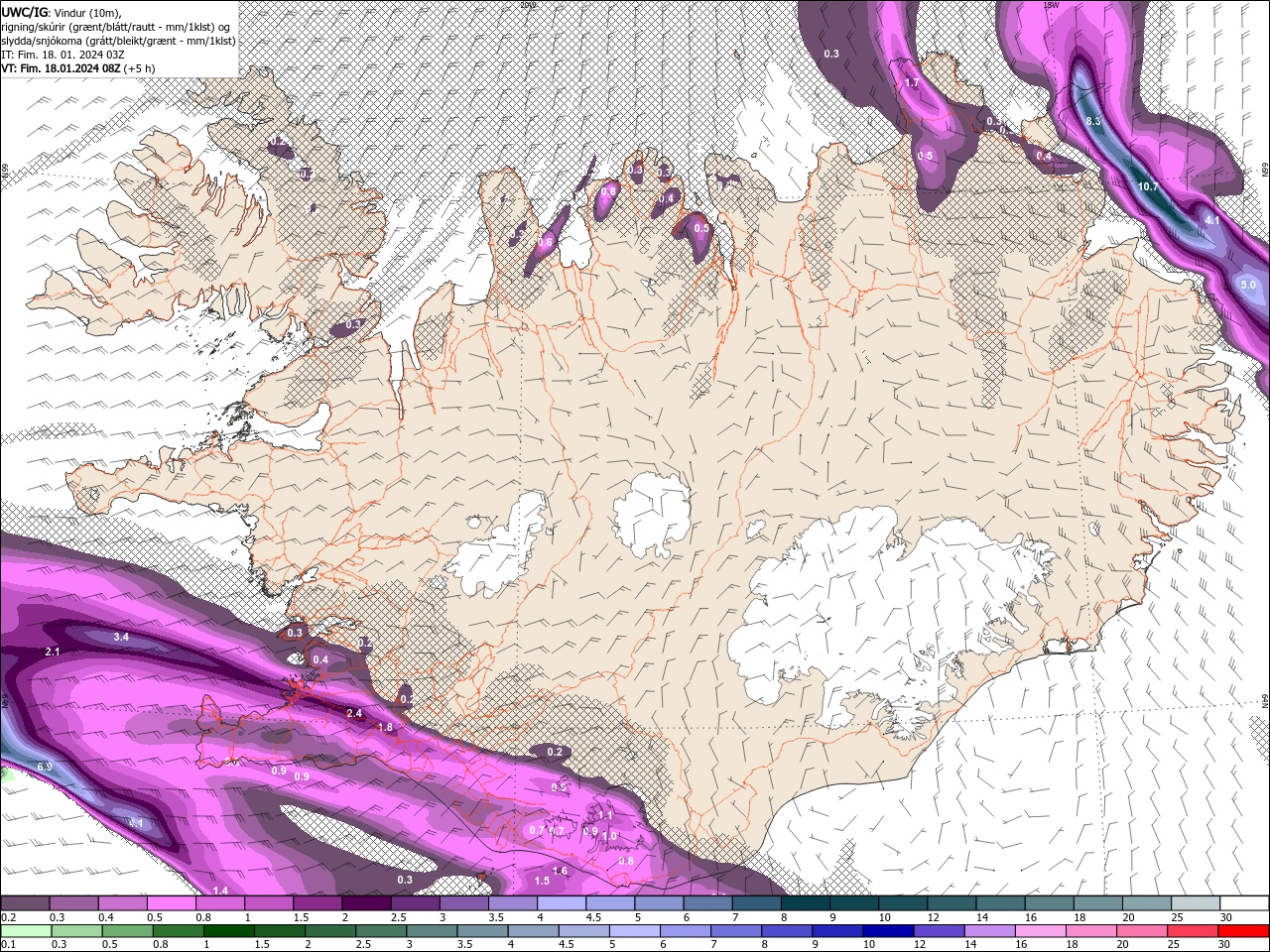This screenshot has height=952, width=1270.
Task: Click the 6.9 value label on the map
Action: coord(45,768)
